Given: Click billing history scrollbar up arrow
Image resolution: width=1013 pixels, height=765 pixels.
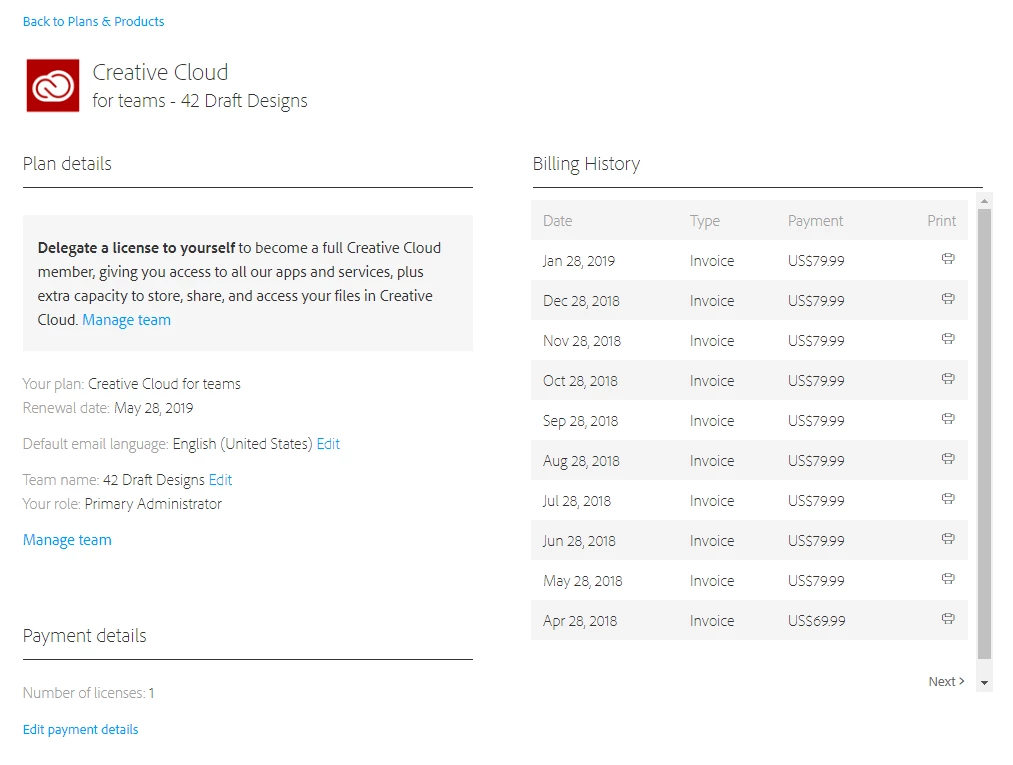Looking at the screenshot, I should pyautogui.click(x=985, y=201).
